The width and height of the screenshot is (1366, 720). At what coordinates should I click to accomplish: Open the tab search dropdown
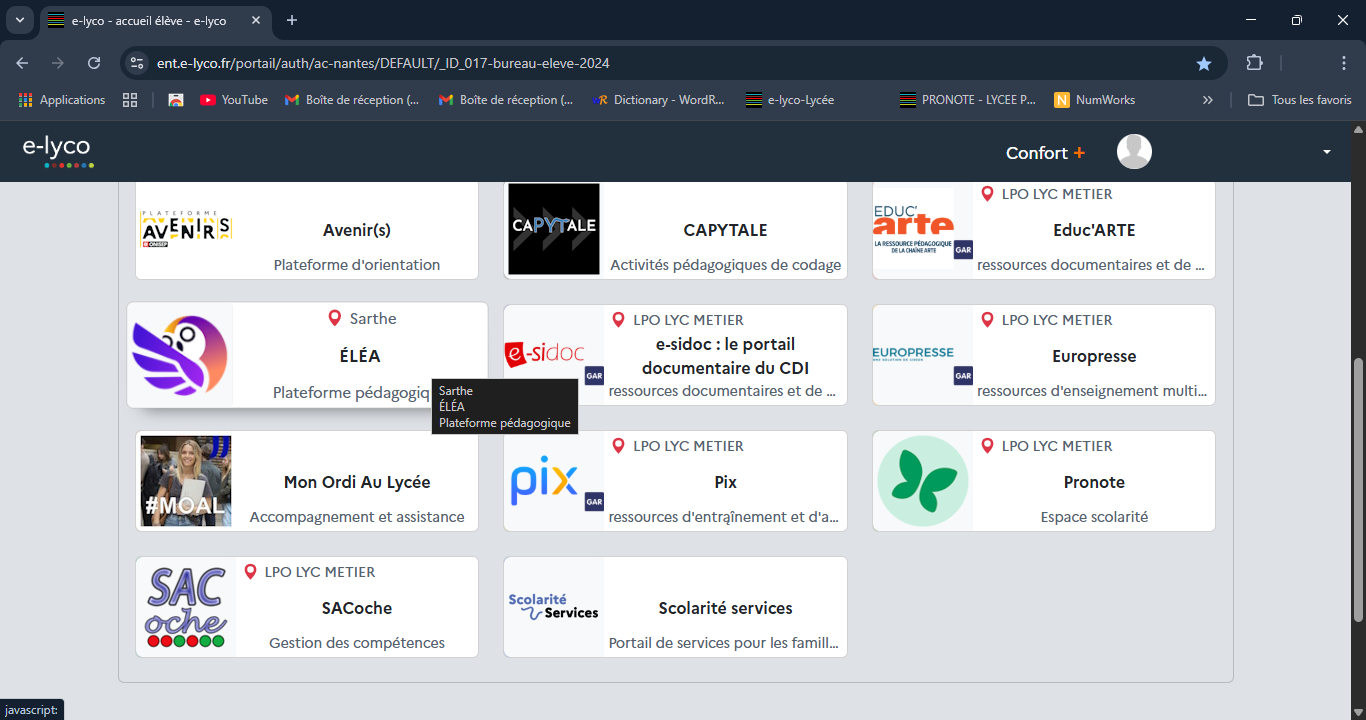(x=19, y=21)
